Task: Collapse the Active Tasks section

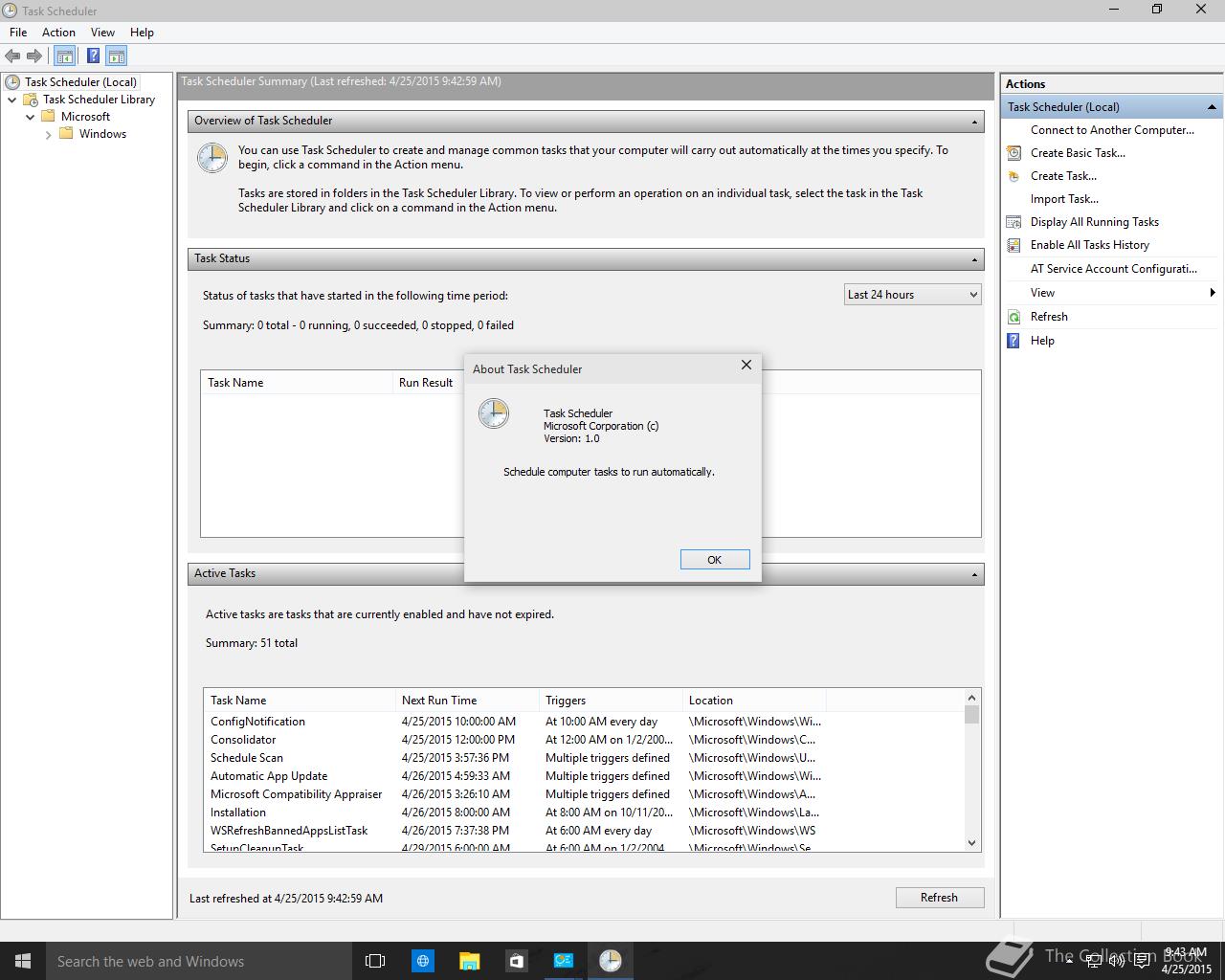Action: (974, 574)
